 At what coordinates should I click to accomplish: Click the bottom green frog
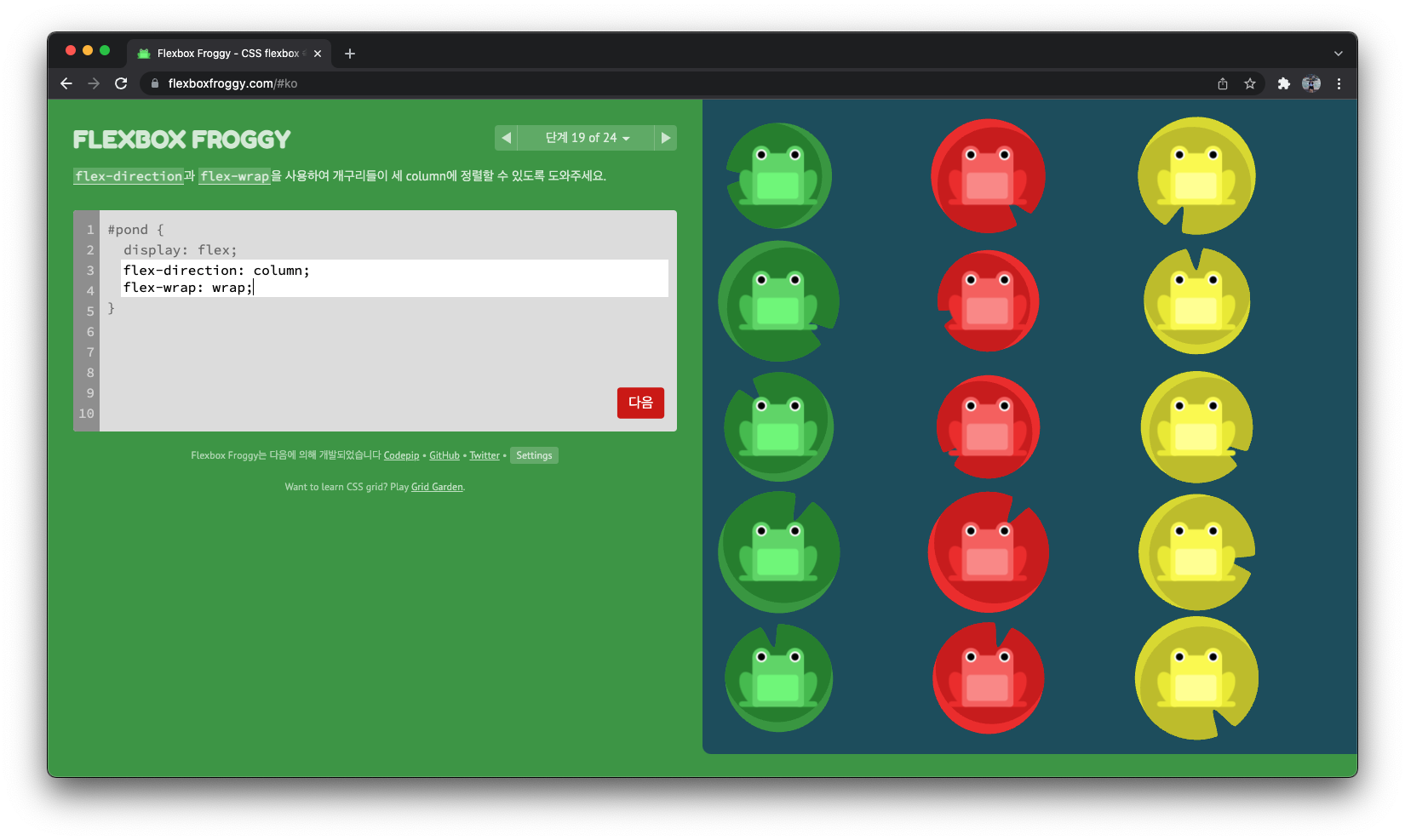point(778,677)
